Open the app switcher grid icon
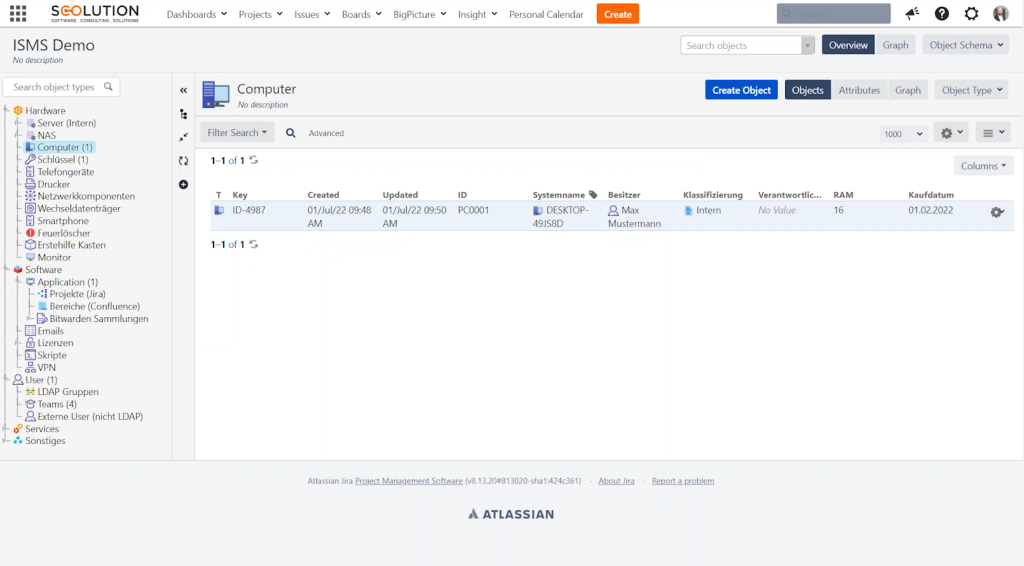1024x566 pixels. point(18,14)
